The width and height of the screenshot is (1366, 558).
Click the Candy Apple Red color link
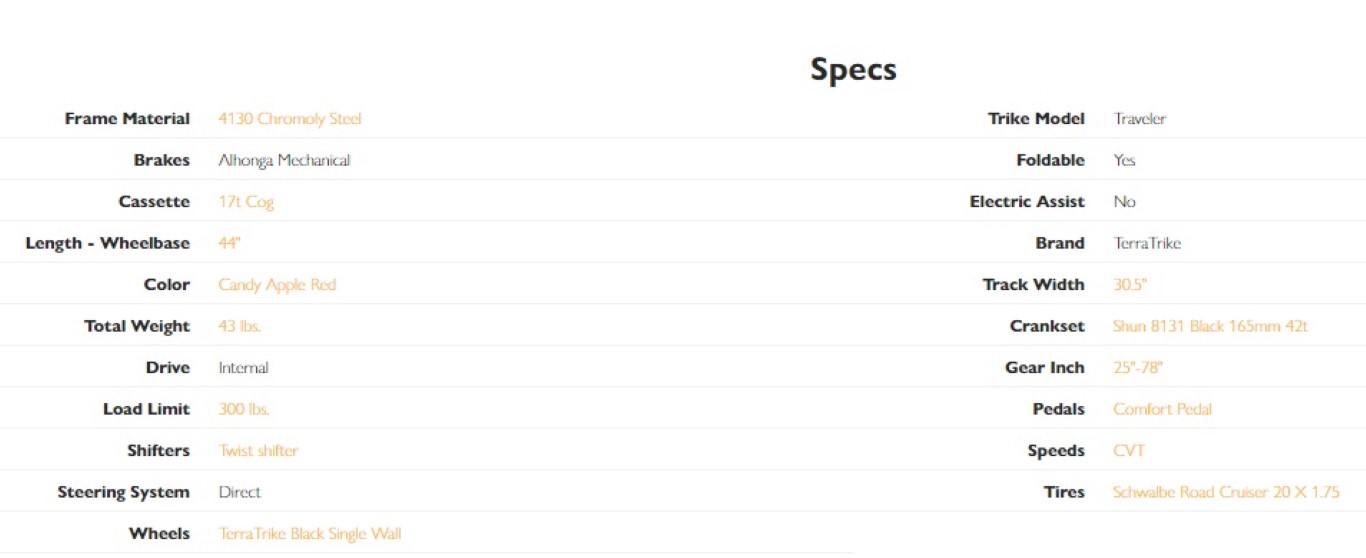pyautogui.click(x=277, y=285)
